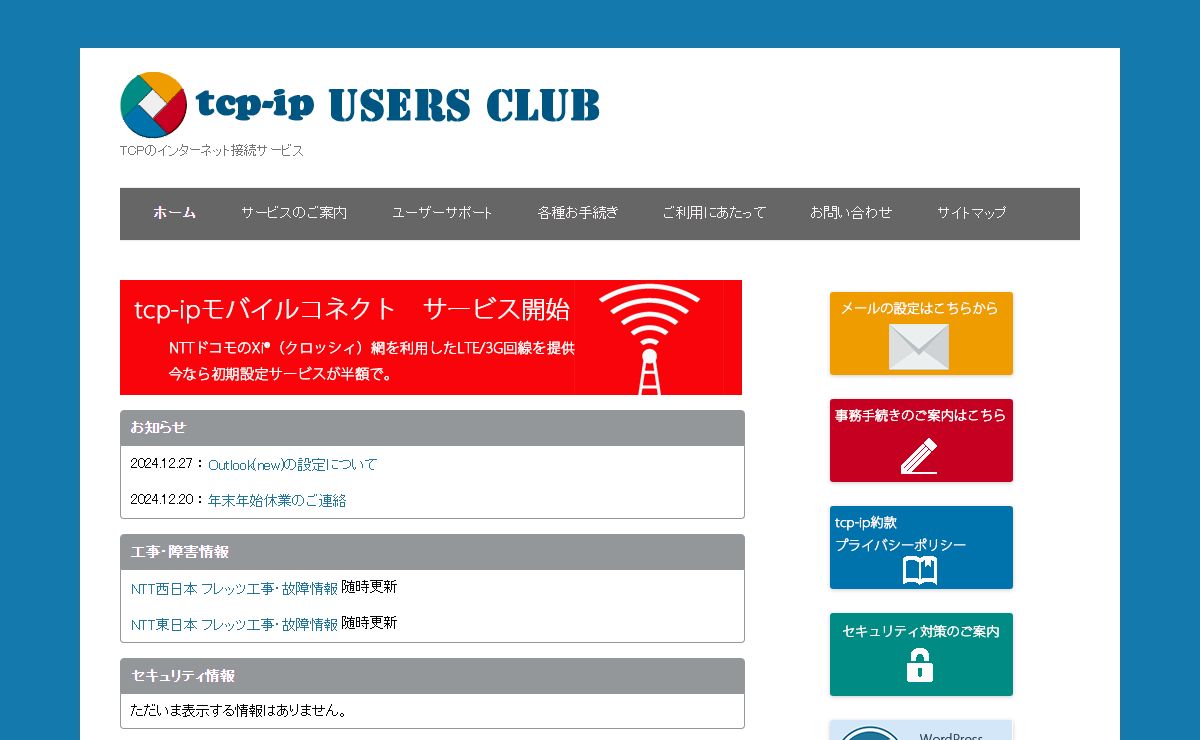Open the ホーム menu item

[x=174, y=213]
